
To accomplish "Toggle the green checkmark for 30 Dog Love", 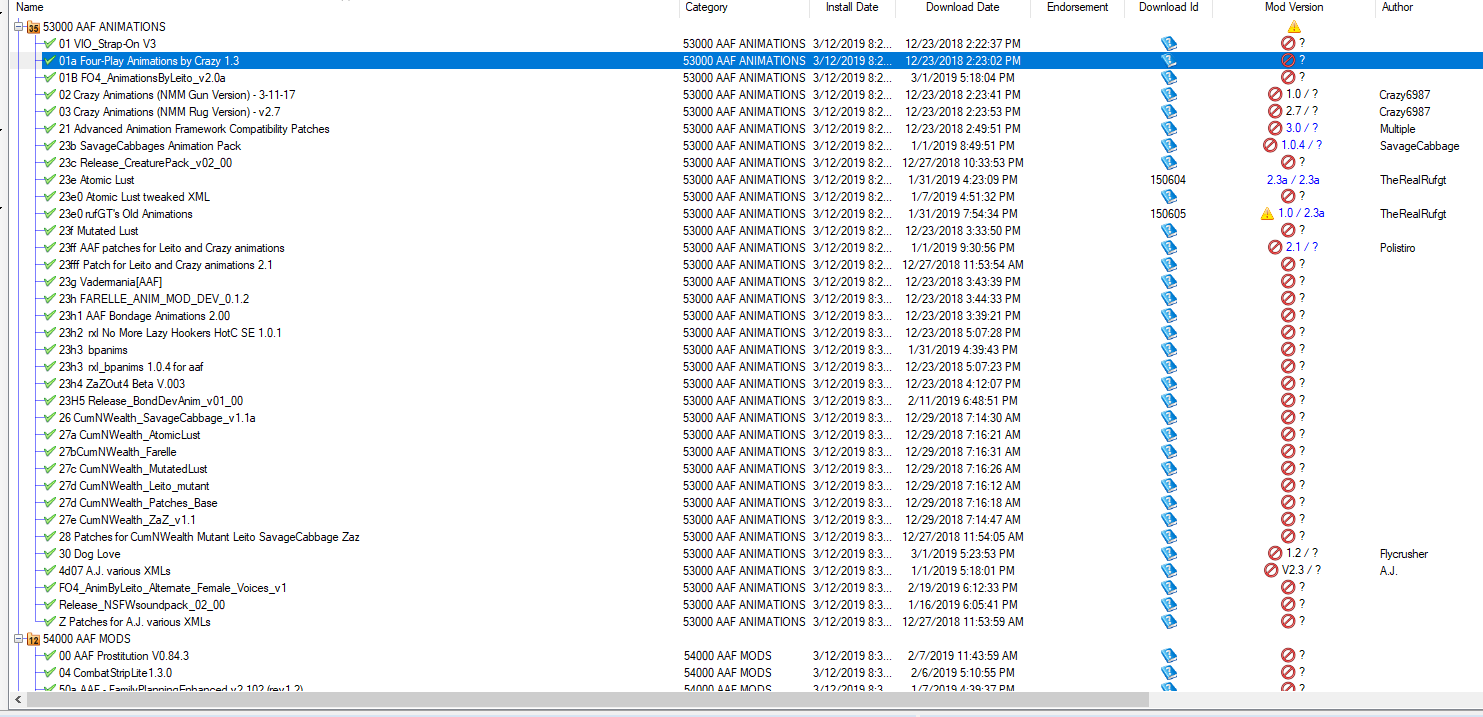I will pos(50,554).
